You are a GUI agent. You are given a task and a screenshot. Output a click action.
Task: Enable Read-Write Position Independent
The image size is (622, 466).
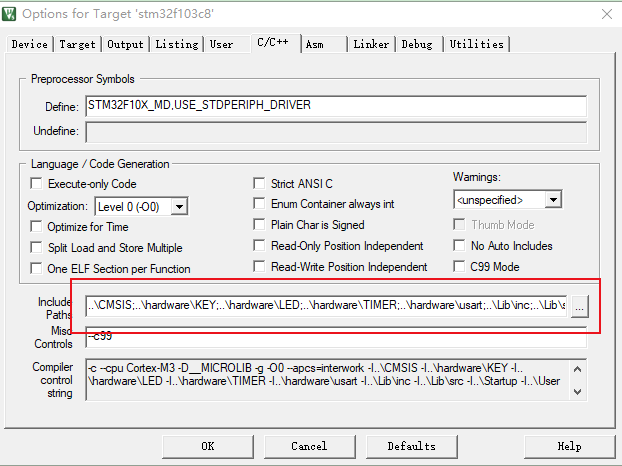point(259,267)
